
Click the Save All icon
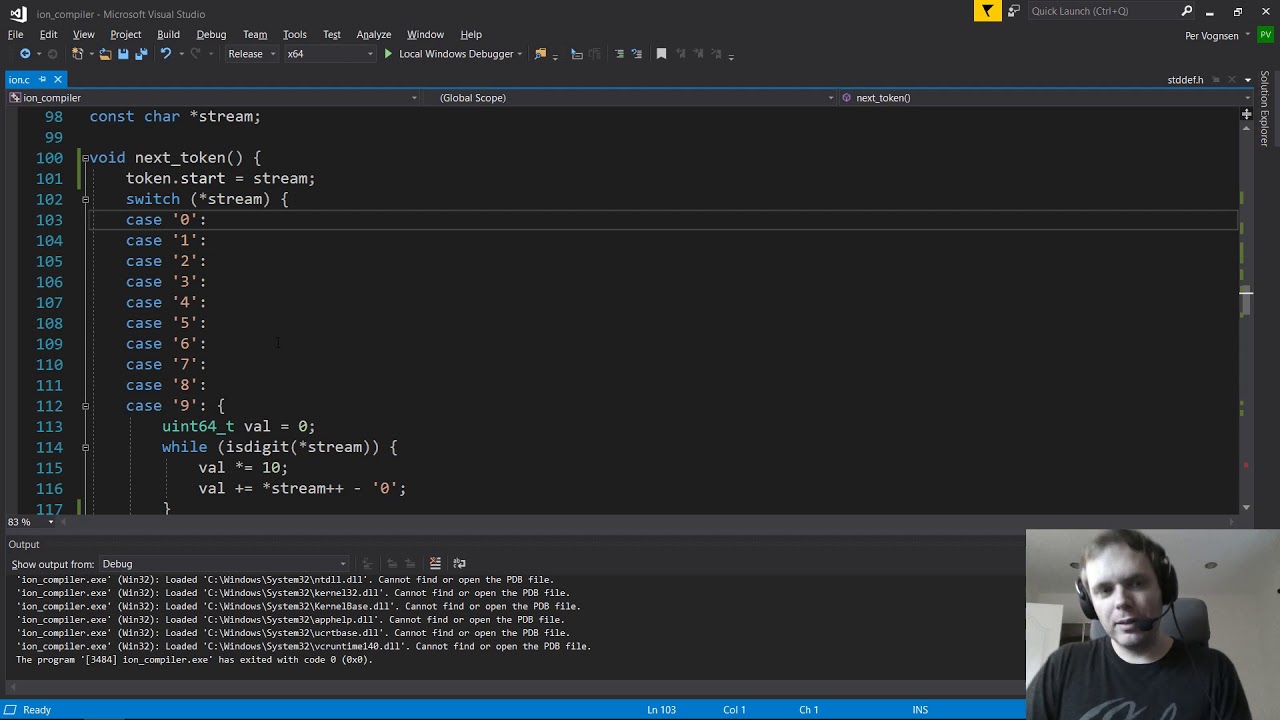coord(141,54)
